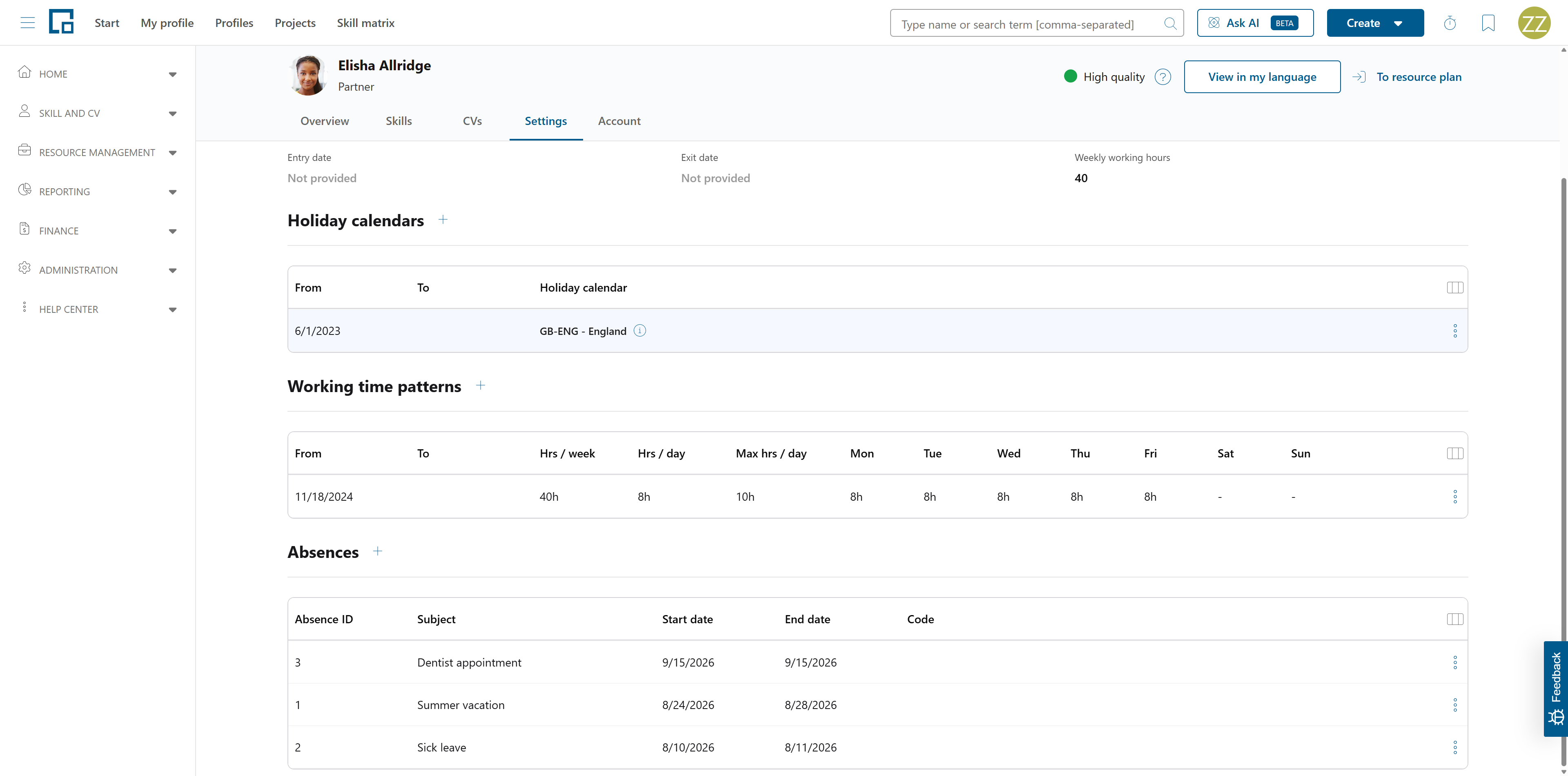Open row menu for Sick leave absence
Viewport: 1568px width, 776px height.
coord(1455,747)
